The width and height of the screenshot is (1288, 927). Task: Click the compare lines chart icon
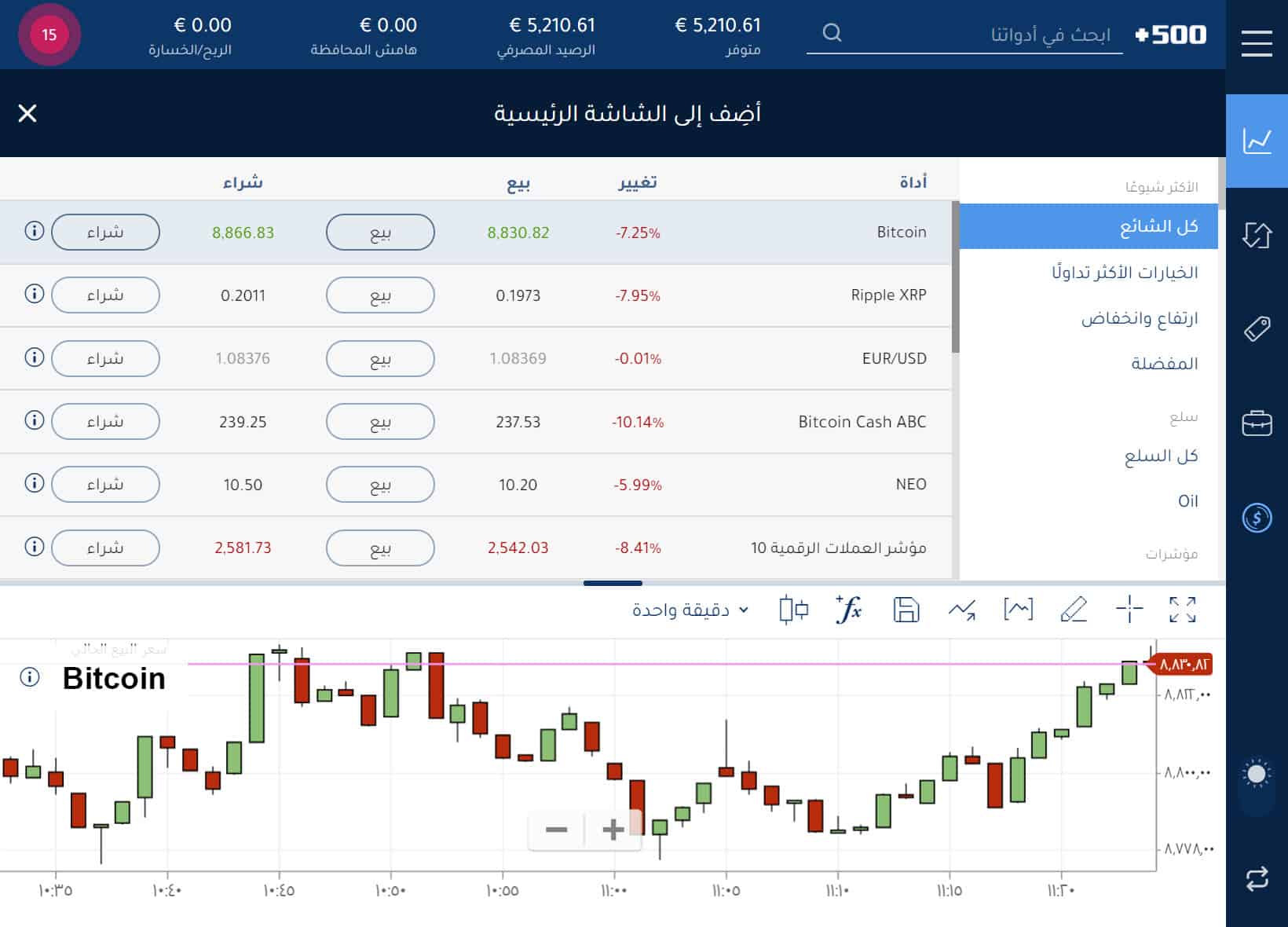[961, 610]
